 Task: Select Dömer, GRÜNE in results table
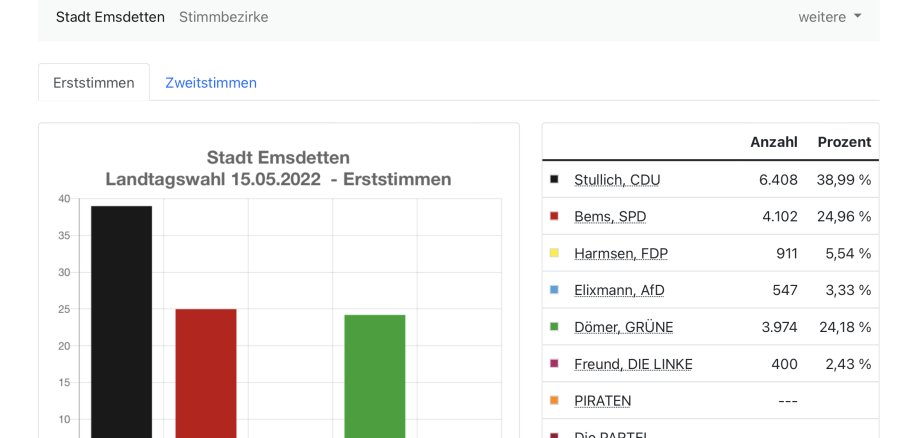623,327
